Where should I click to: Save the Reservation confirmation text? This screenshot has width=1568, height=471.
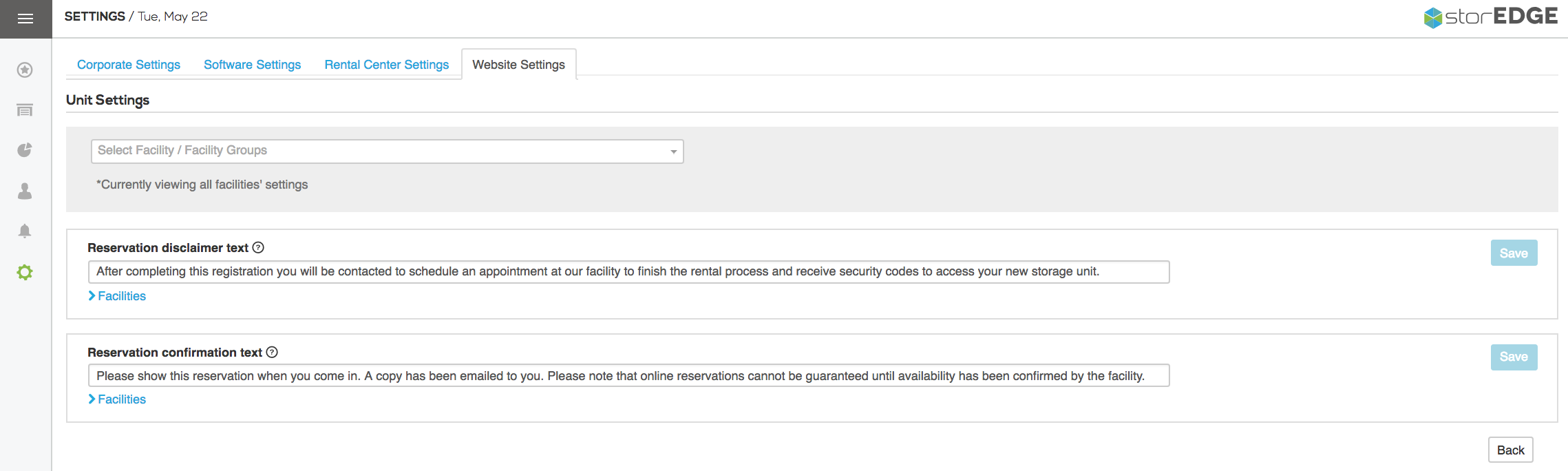(1513, 357)
